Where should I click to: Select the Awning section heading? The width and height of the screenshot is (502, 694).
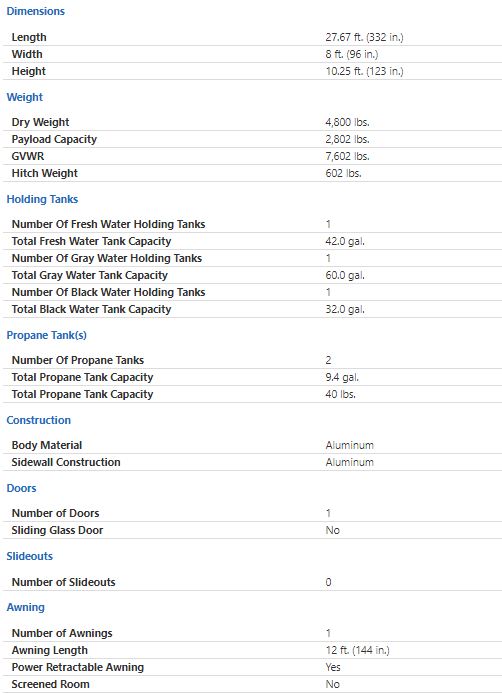[x=25, y=607]
